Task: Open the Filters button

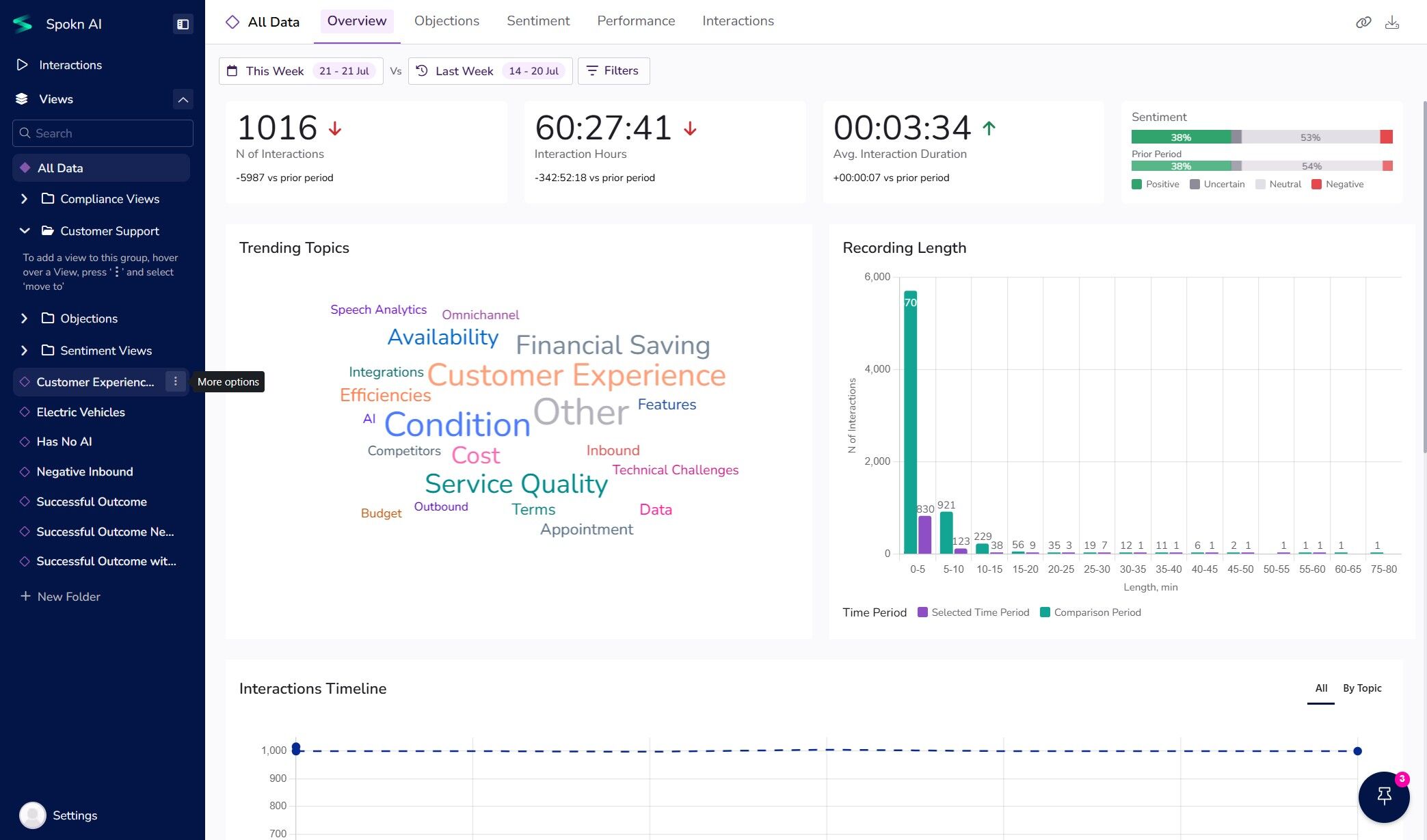Action: tap(613, 71)
